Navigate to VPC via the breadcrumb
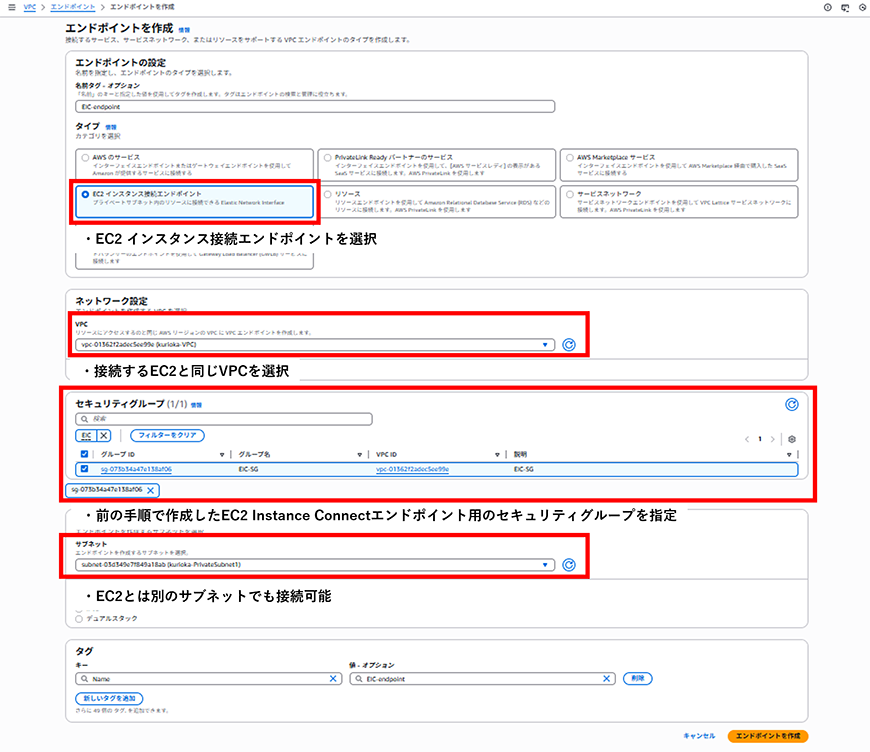The width and height of the screenshot is (870, 752). [27, 7]
